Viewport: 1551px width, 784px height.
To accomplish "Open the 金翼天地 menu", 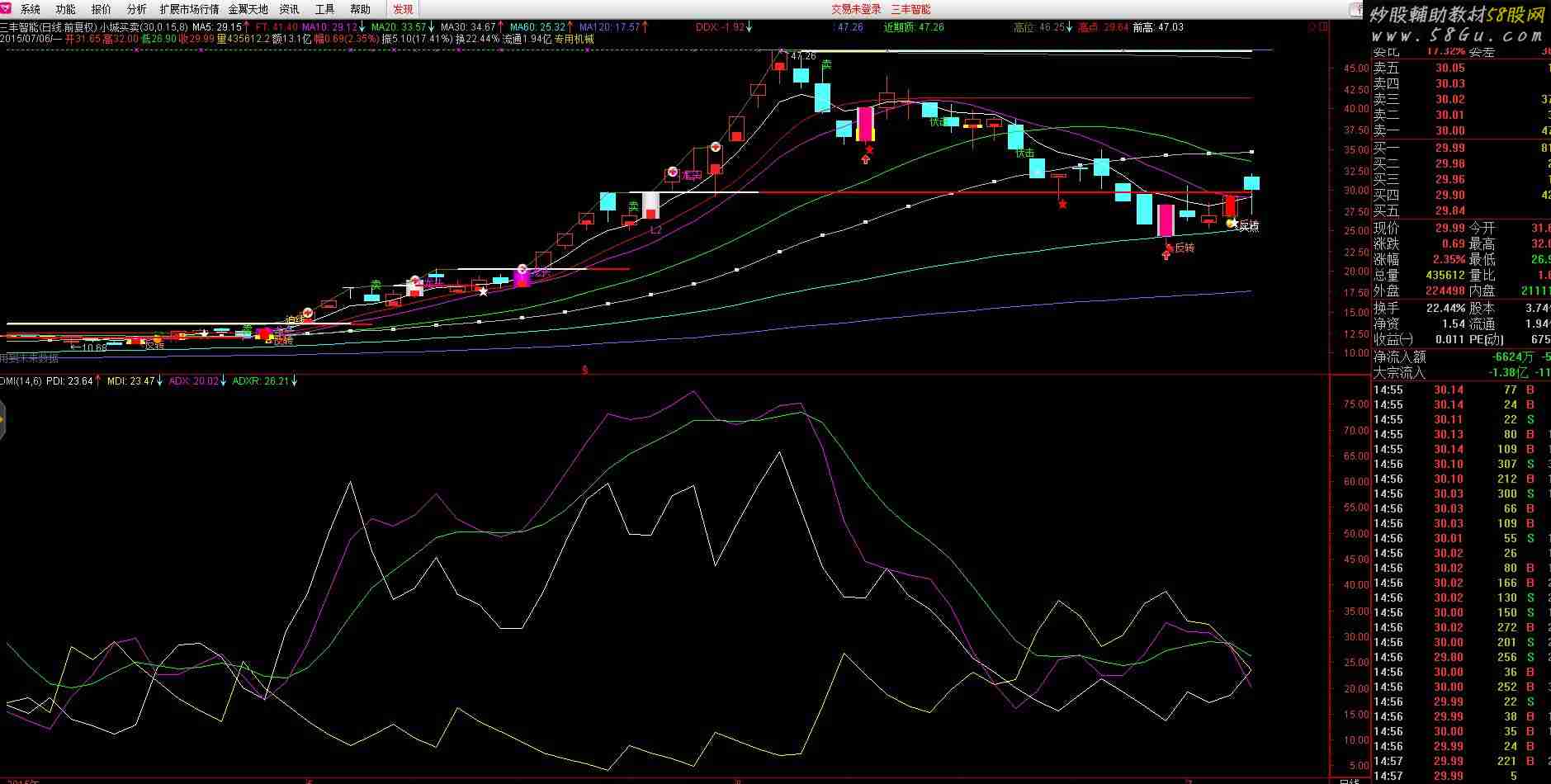I will click(x=248, y=9).
